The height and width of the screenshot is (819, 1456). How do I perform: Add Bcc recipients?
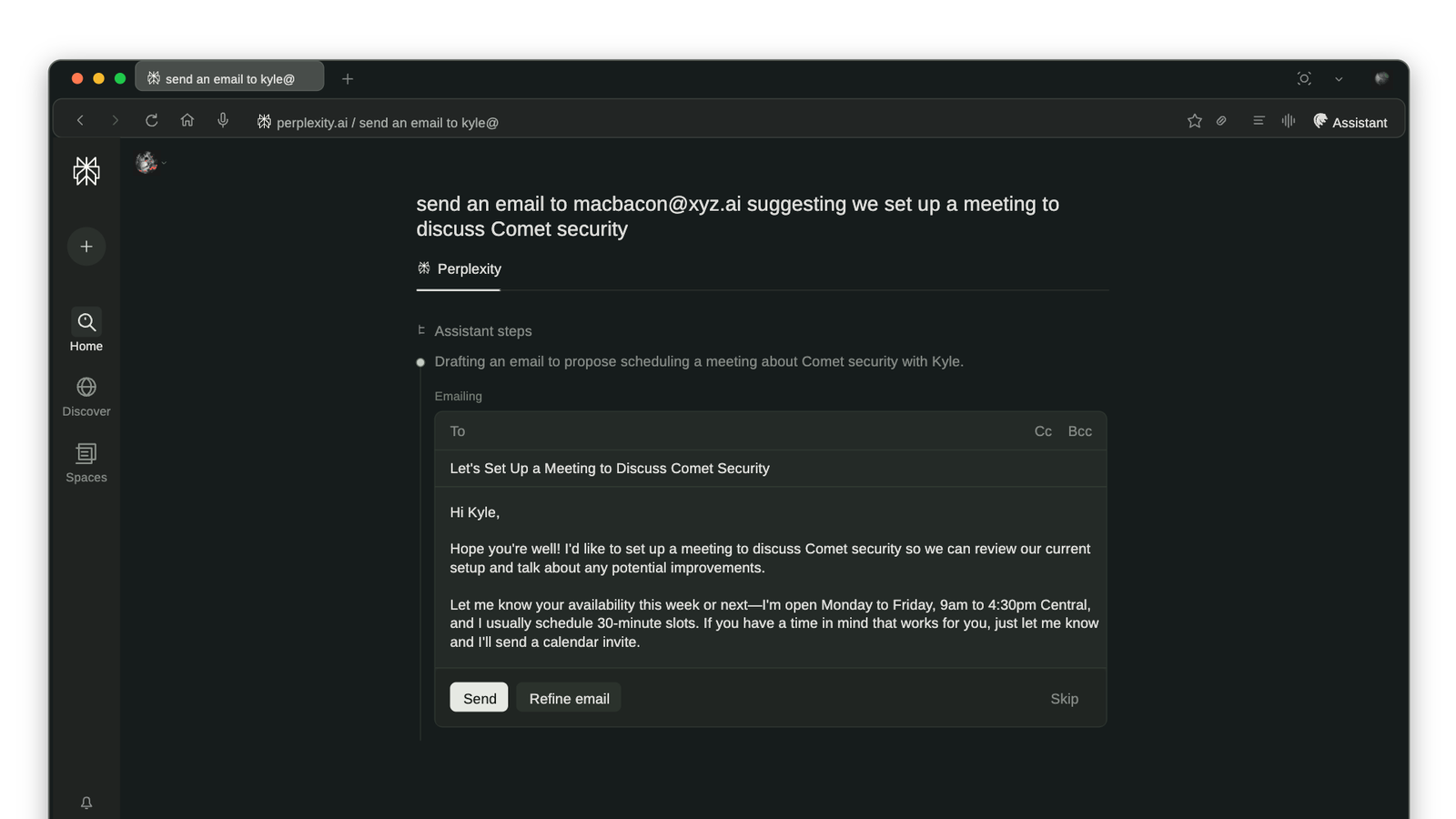[x=1079, y=431]
